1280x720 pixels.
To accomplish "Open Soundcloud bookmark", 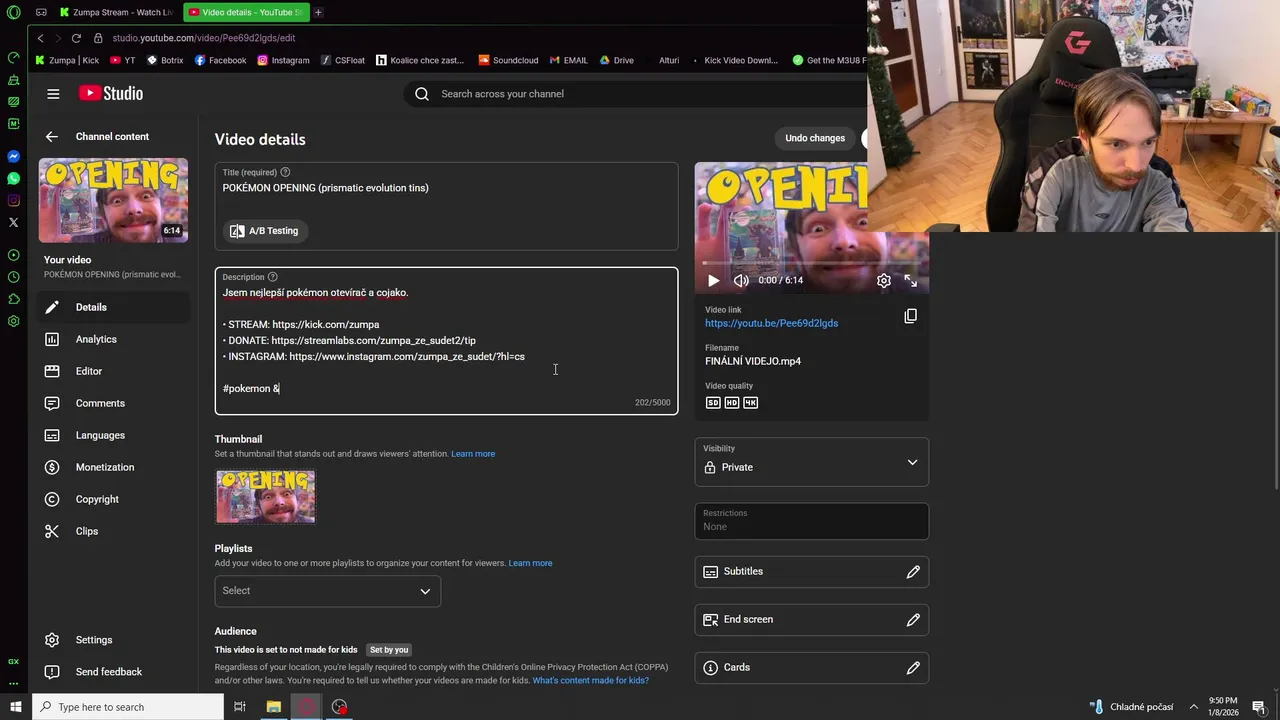I will pos(508,60).
